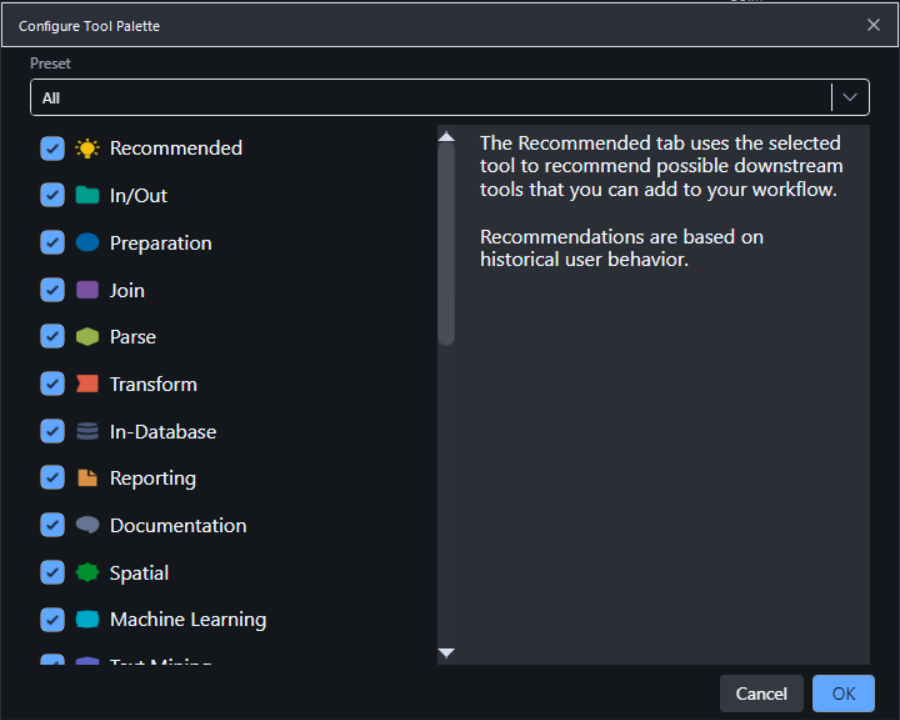Select the Recommended category lightbulb icon
This screenshot has width=900, height=720.
[x=87, y=148]
